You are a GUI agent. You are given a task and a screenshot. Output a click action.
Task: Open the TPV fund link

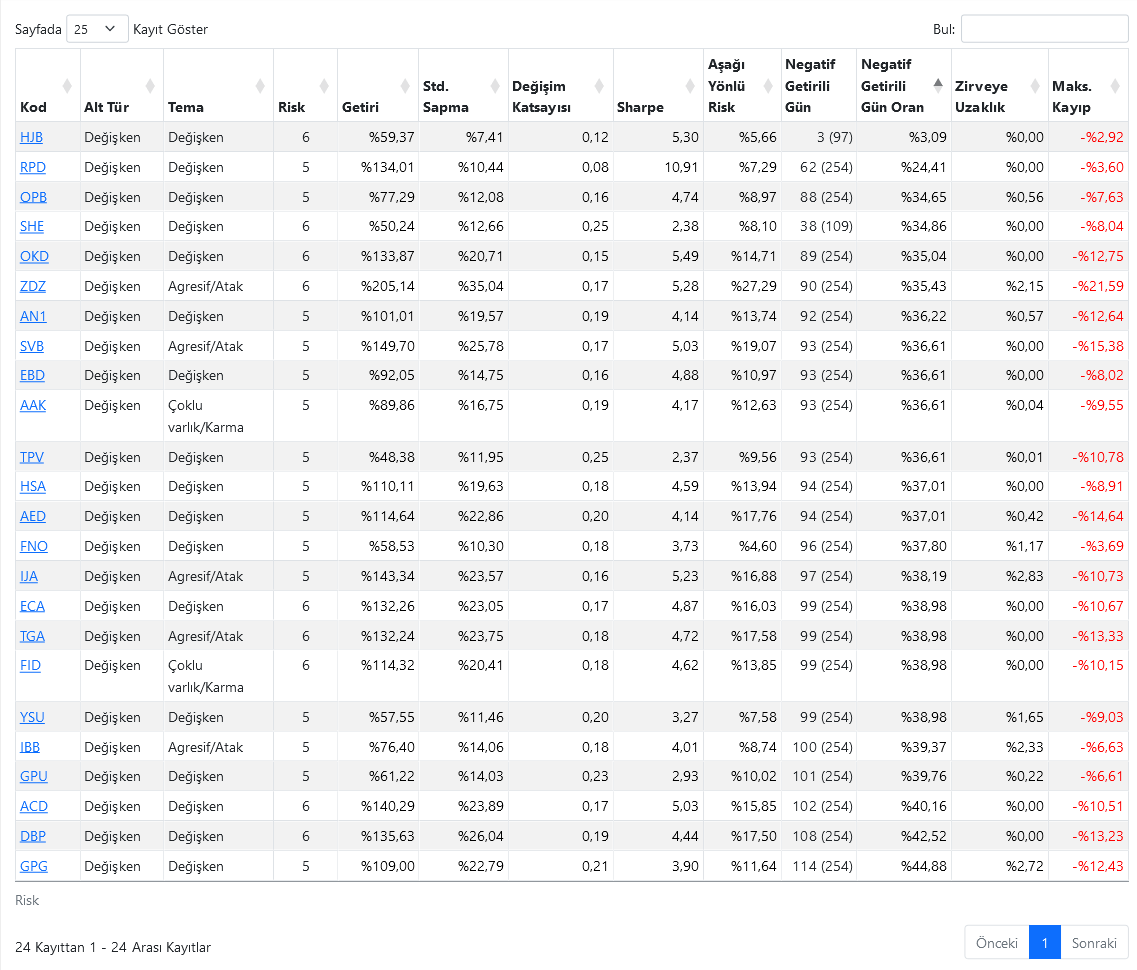point(32,457)
